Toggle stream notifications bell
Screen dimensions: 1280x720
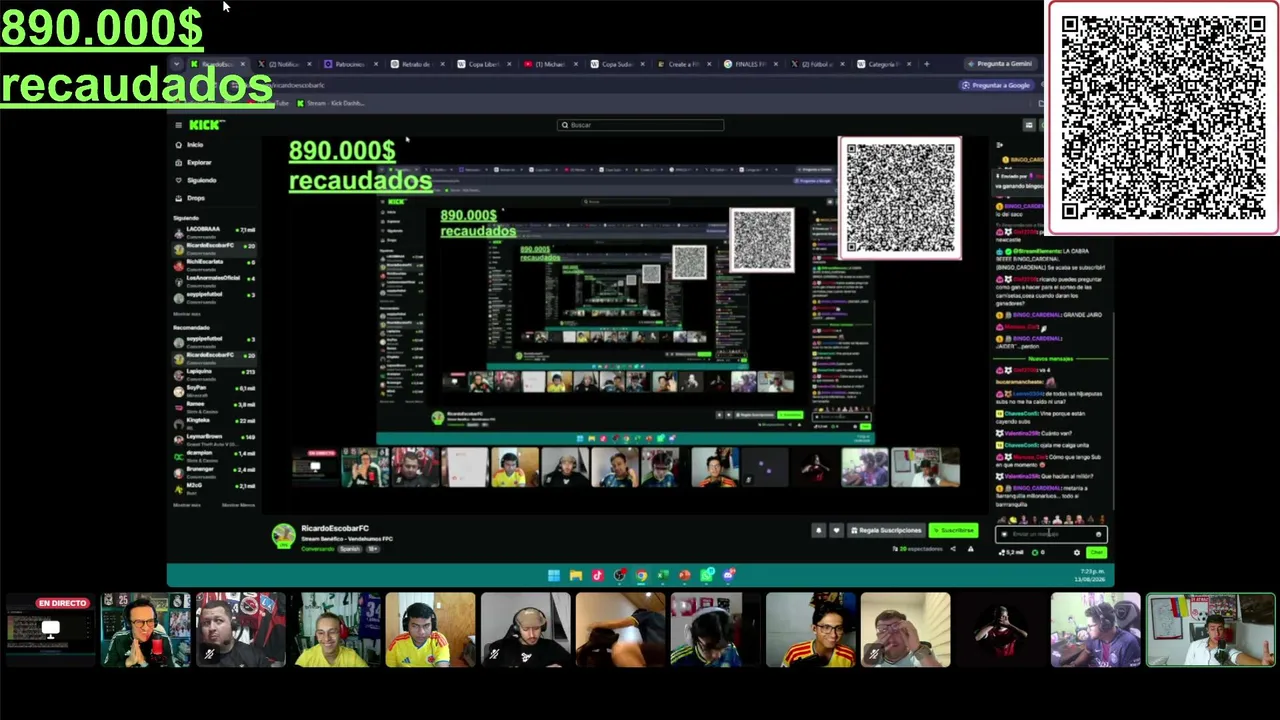819,531
